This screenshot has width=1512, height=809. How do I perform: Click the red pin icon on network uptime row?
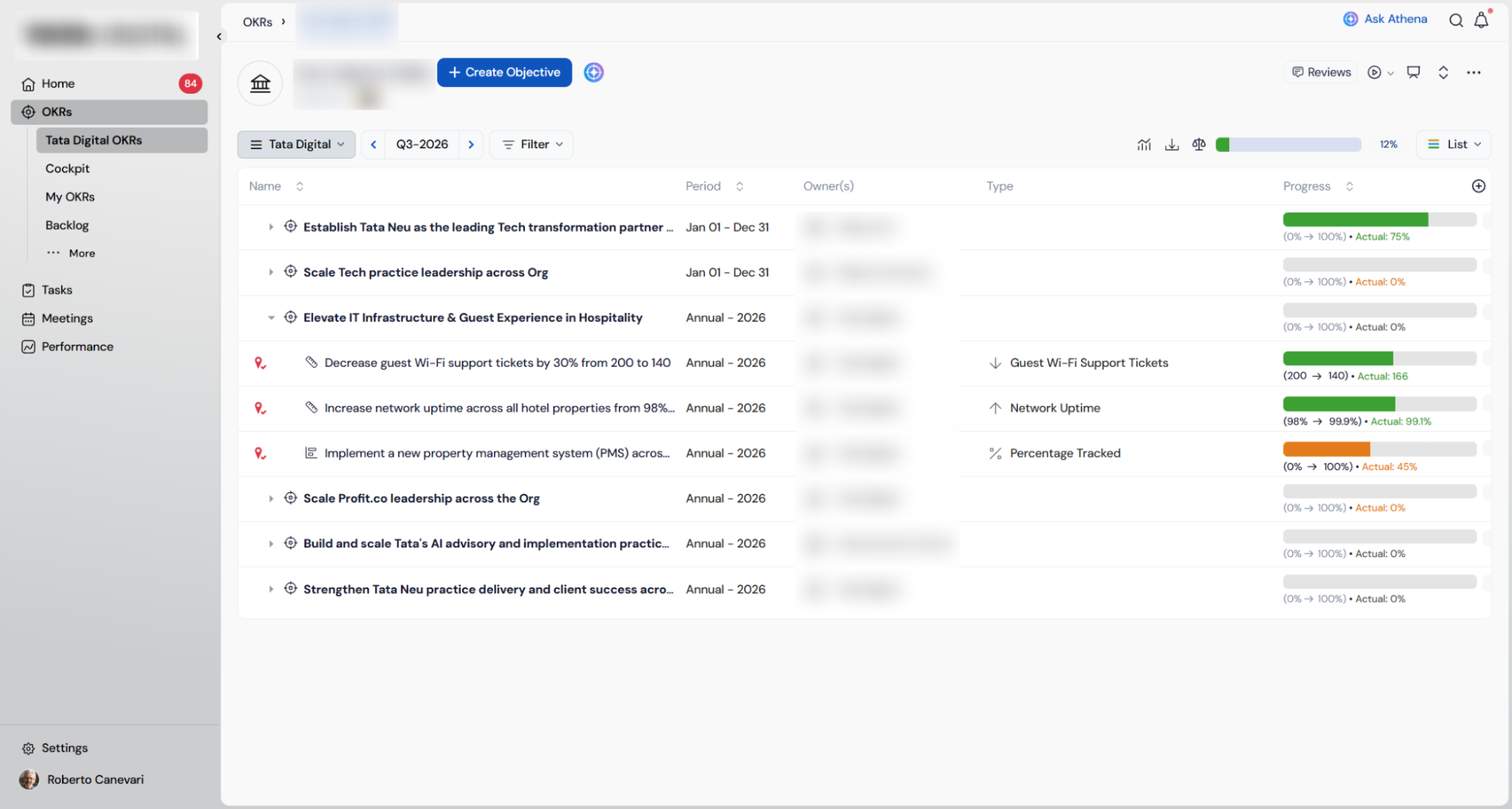coord(260,408)
